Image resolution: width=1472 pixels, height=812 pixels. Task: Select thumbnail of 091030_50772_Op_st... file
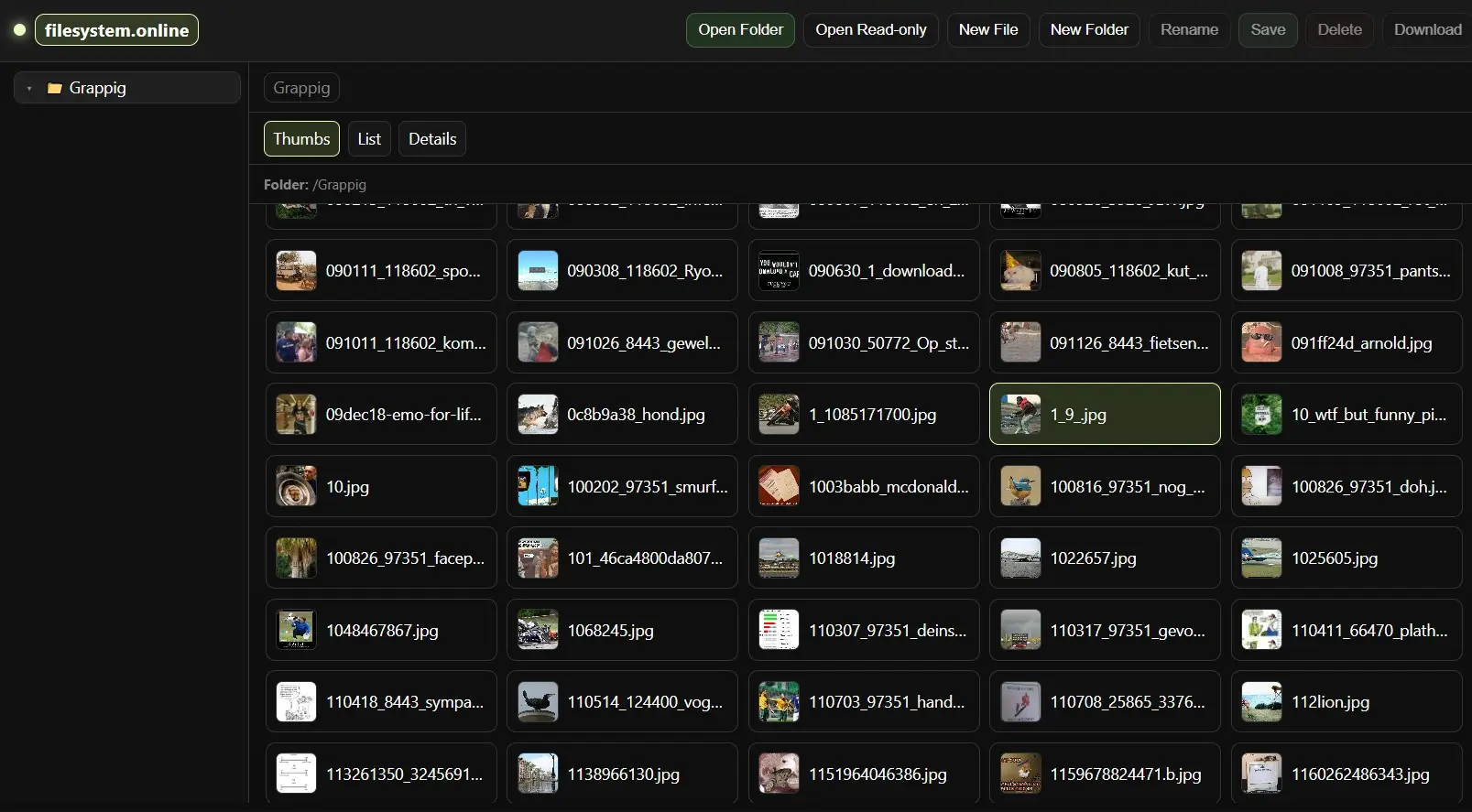coord(779,342)
